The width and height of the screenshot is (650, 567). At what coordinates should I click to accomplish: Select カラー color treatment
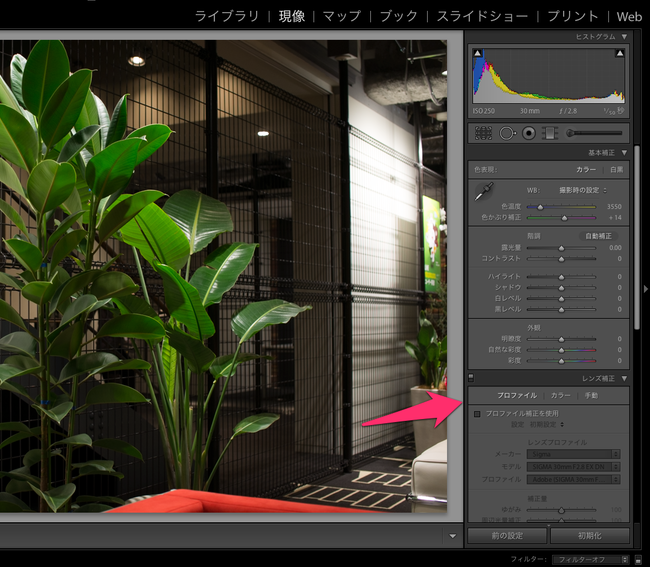pos(586,170)
